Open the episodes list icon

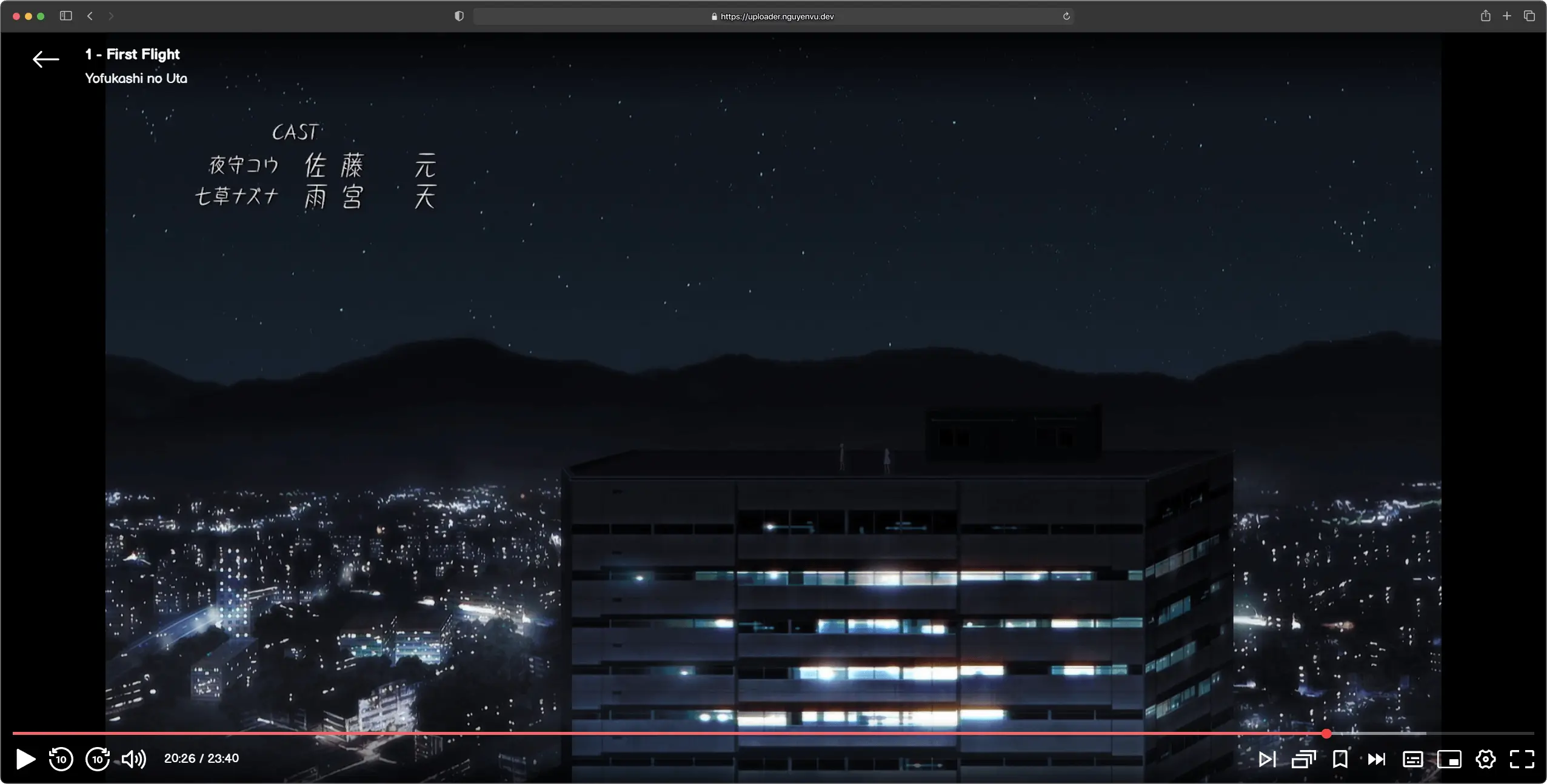(x=1303, y=759)
